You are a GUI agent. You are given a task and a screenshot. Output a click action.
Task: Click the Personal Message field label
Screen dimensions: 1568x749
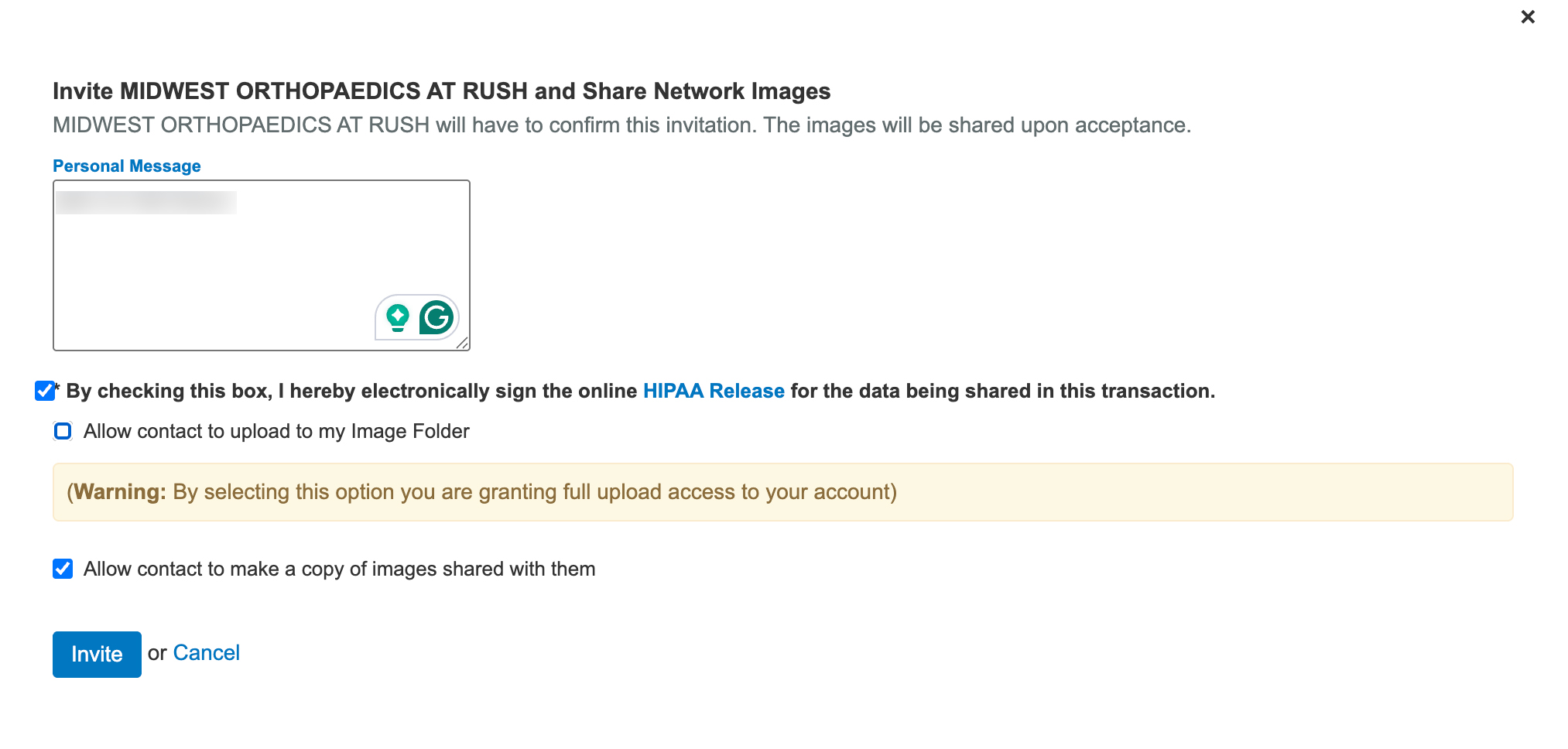[127, 166]
